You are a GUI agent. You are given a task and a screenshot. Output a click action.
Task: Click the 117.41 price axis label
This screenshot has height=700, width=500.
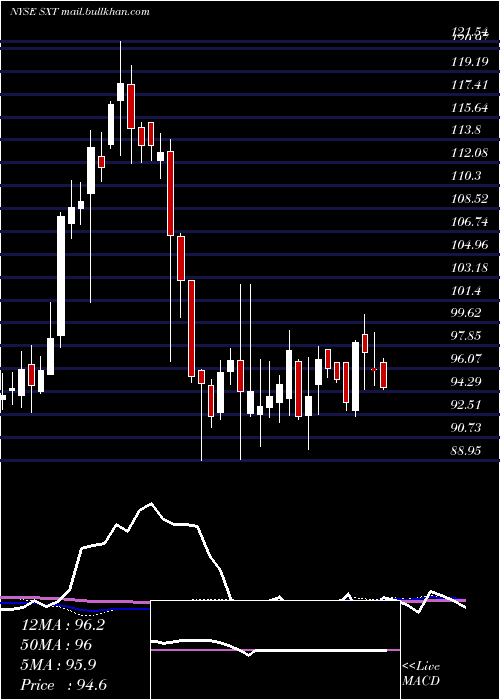469,84
